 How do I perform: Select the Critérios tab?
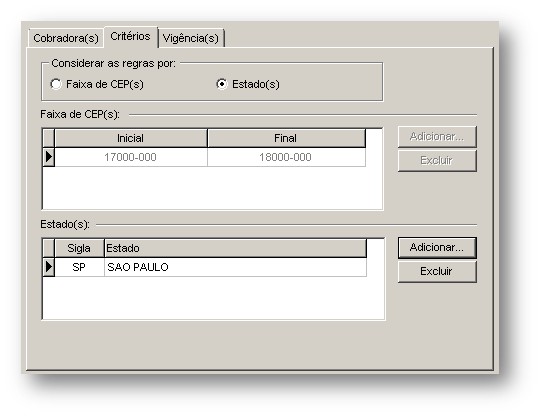coord(130,37)
